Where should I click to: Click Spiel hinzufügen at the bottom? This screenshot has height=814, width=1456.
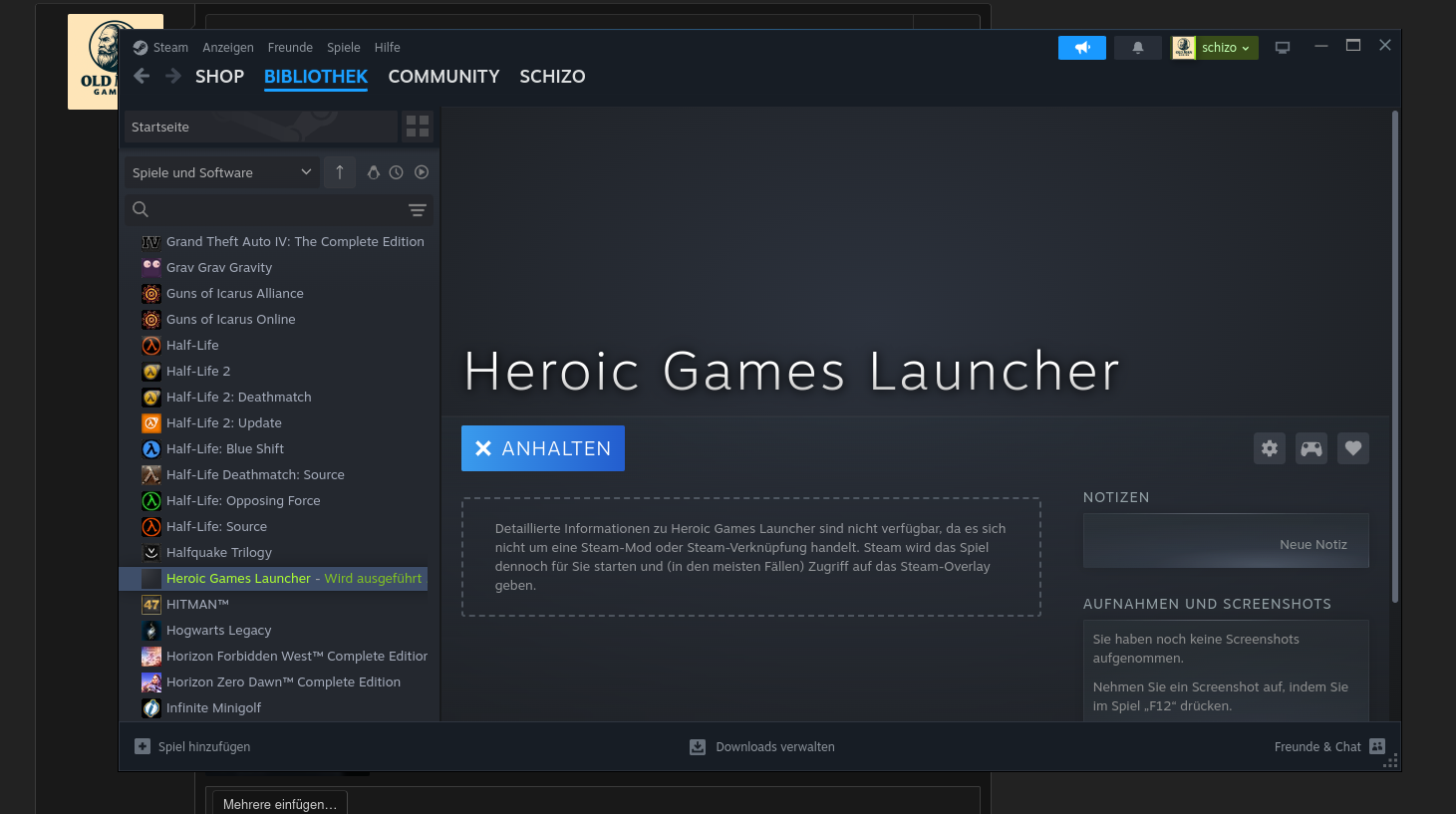192,746
